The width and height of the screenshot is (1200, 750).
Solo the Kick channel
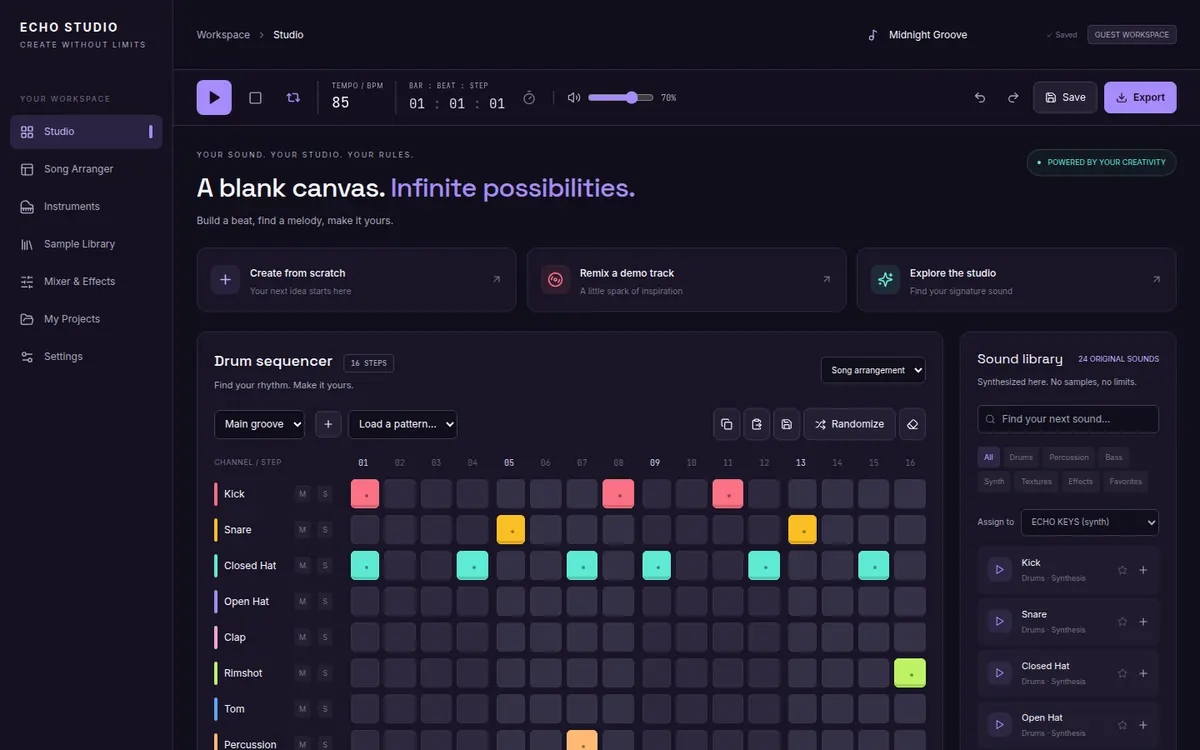pos(324,494)
